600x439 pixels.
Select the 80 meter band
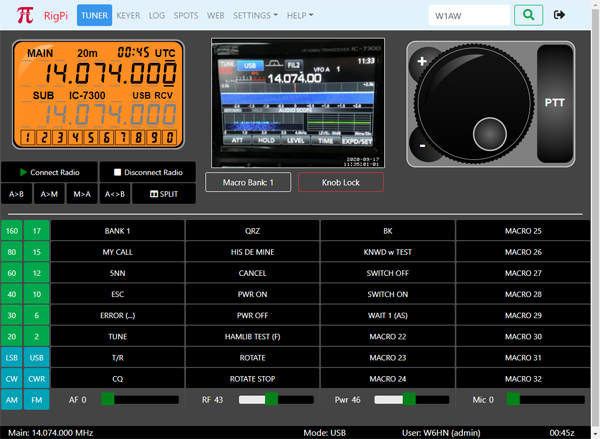(12, 252)
